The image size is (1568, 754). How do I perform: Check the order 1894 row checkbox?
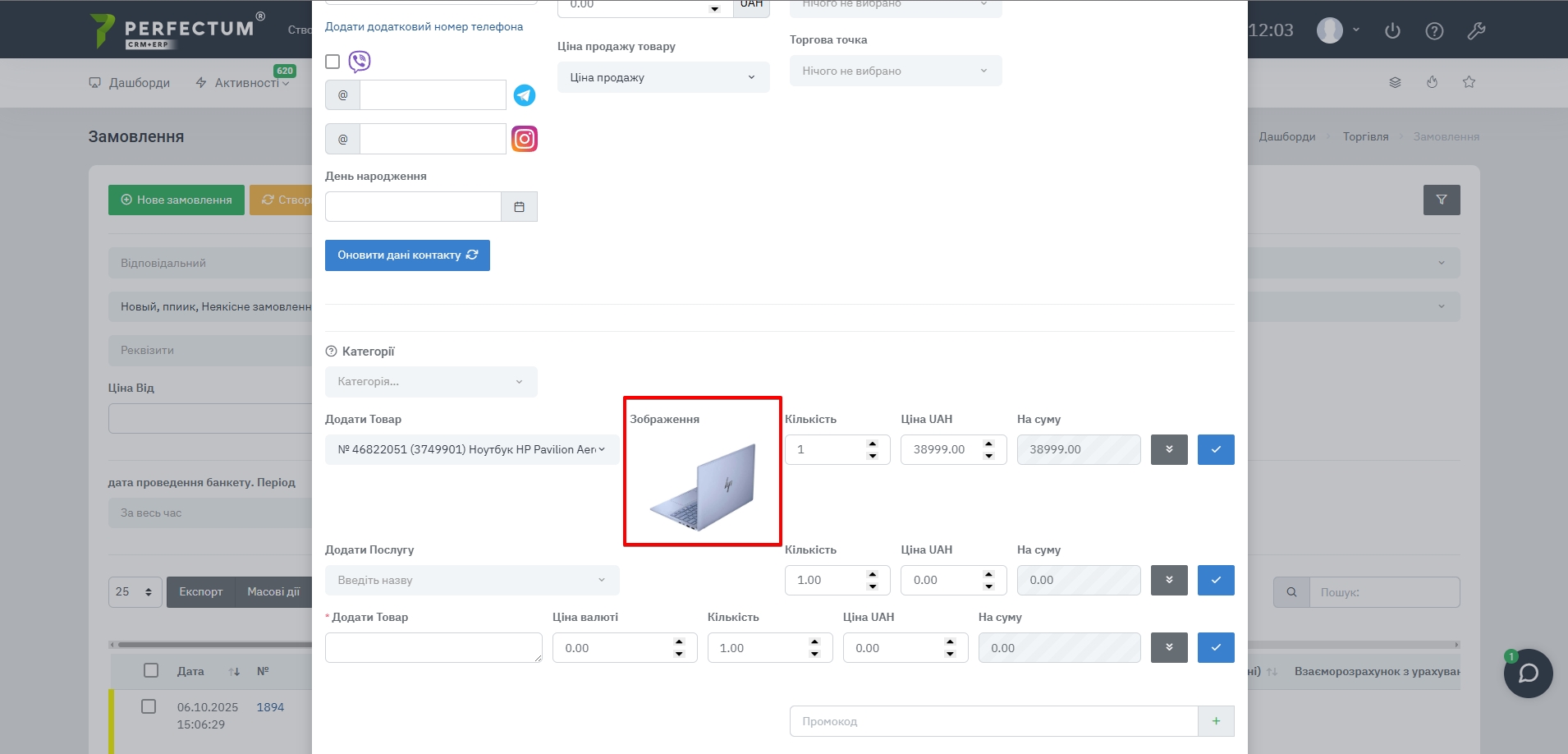(149, 706)
